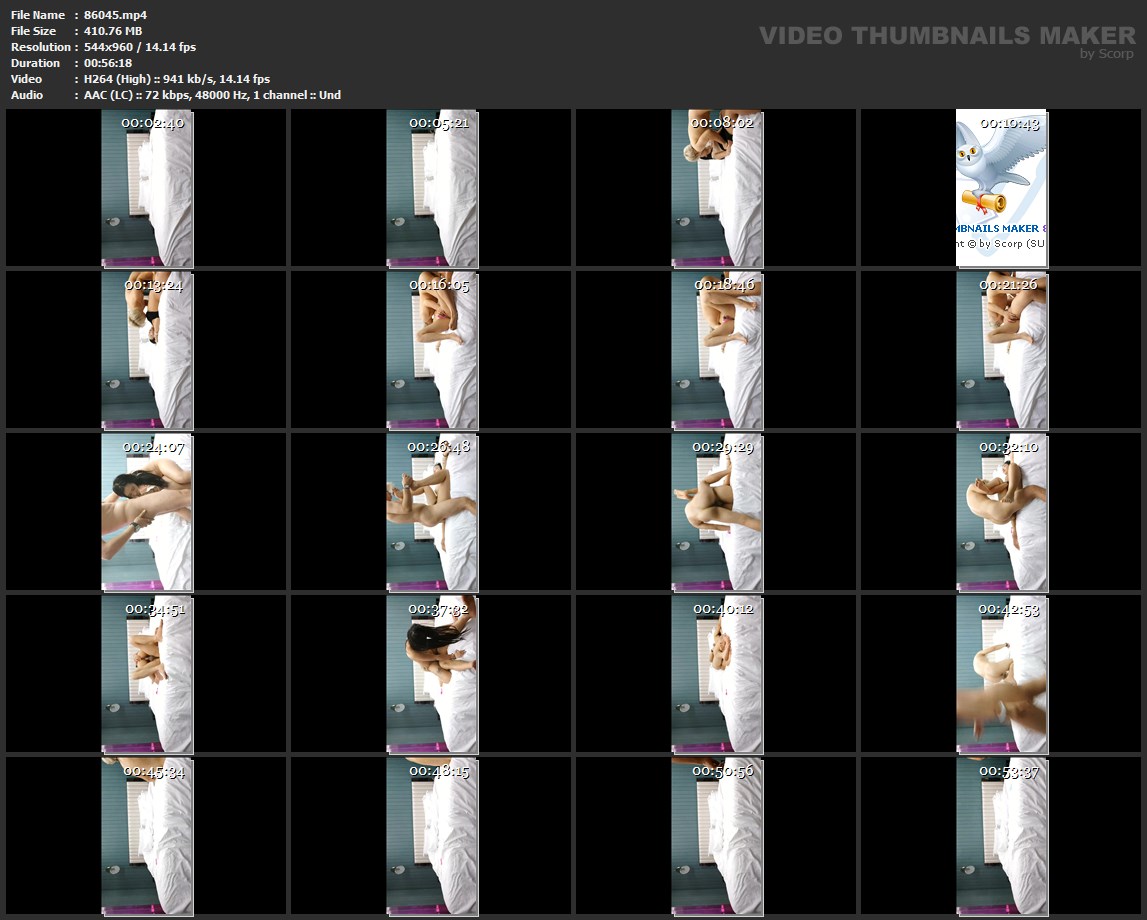This screenshot has width=1147, height=920.
Task: Open the frame marked 00:48:15
Action: coord(432,838)
